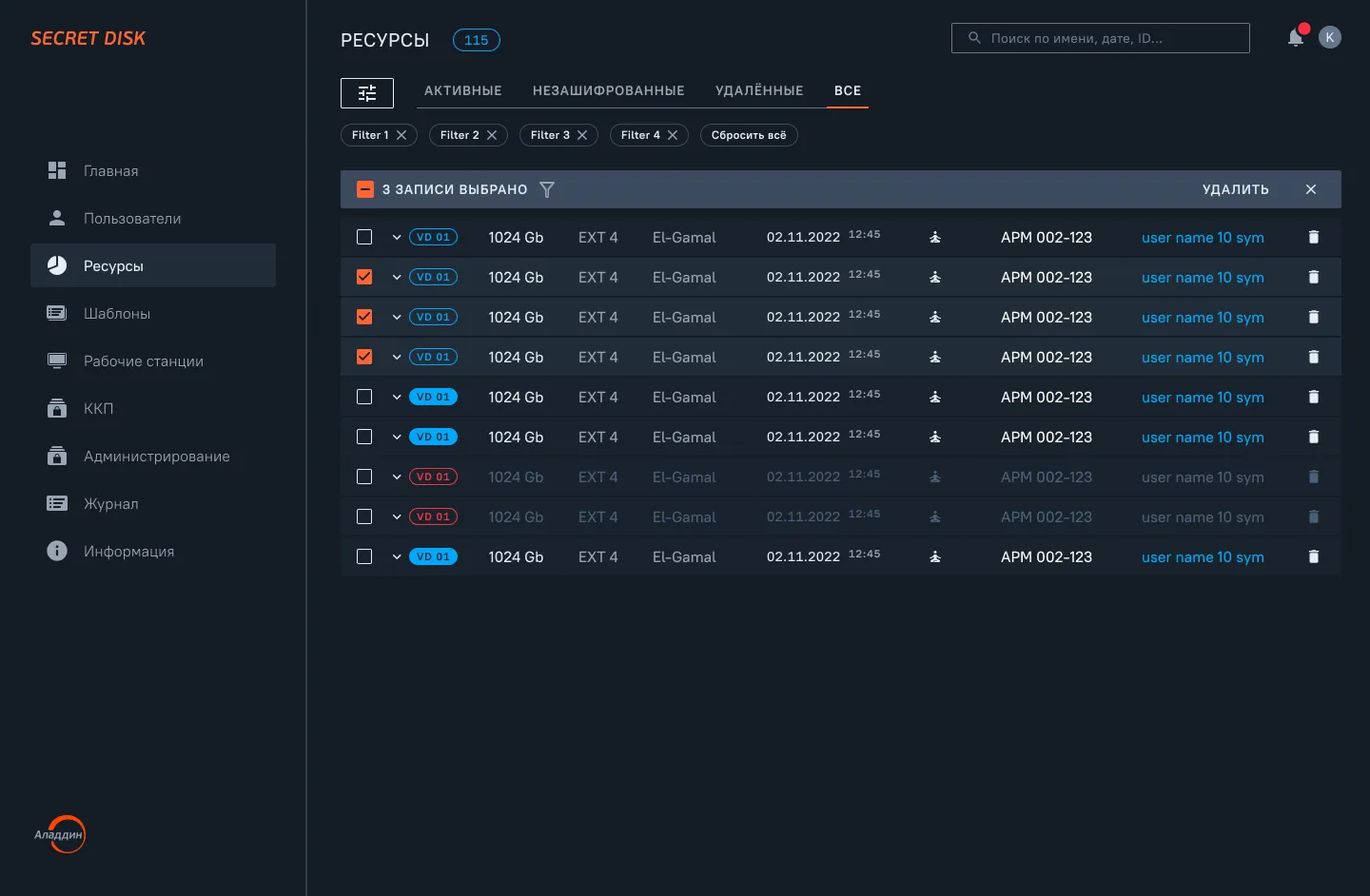Remove the Filter 2 chip
The image size is (1370, 896).
492,135
